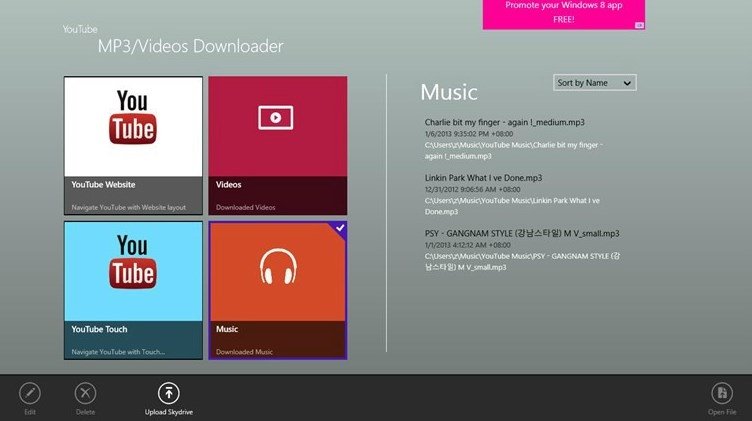Click the YouTube Touch tile label
752x421 pixels.
click(x=99, y=329)
